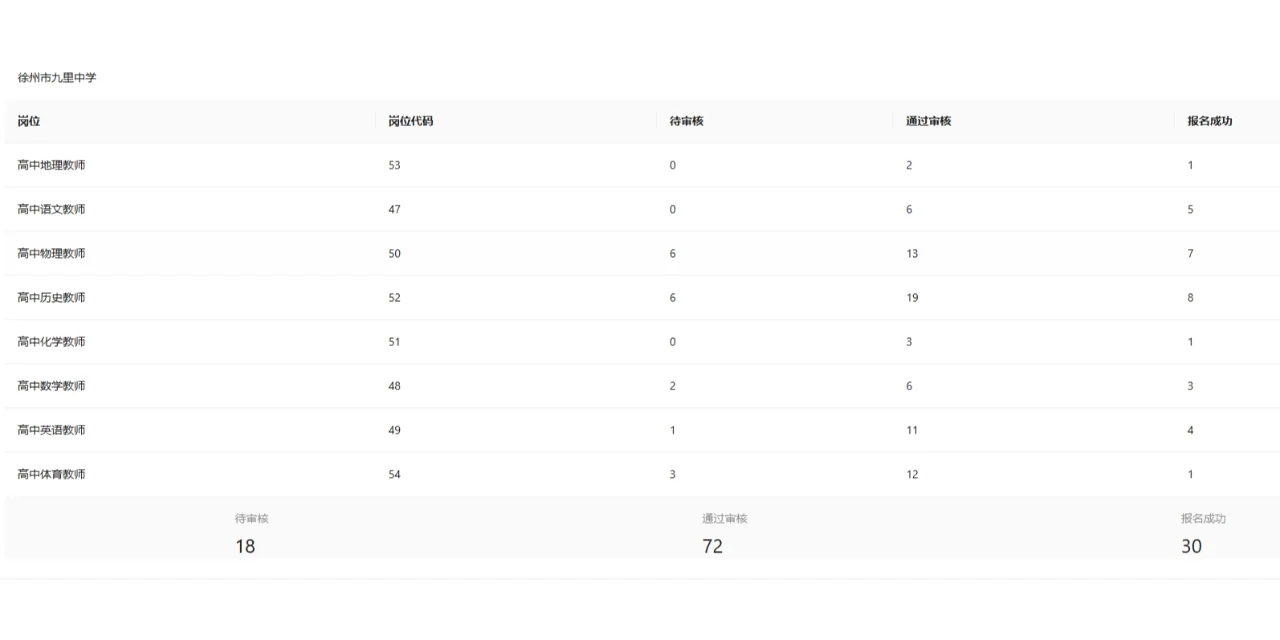Click the 报名成功 column header
Screen dimensions: 1280x640
(x=1209, y=121)
